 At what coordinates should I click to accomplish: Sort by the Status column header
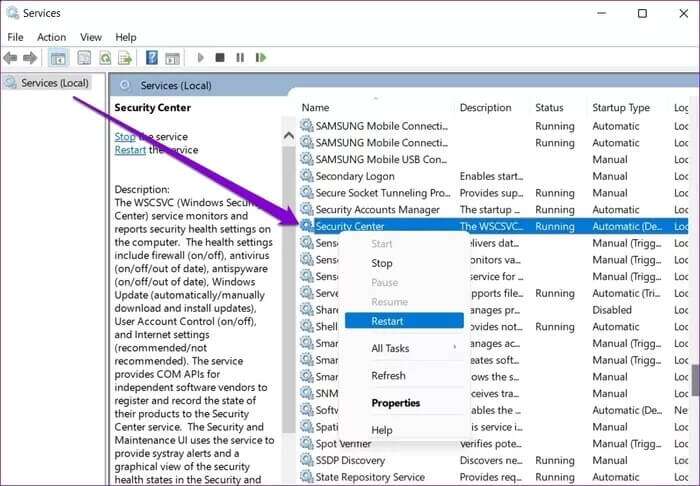click(x=549, y=108)
